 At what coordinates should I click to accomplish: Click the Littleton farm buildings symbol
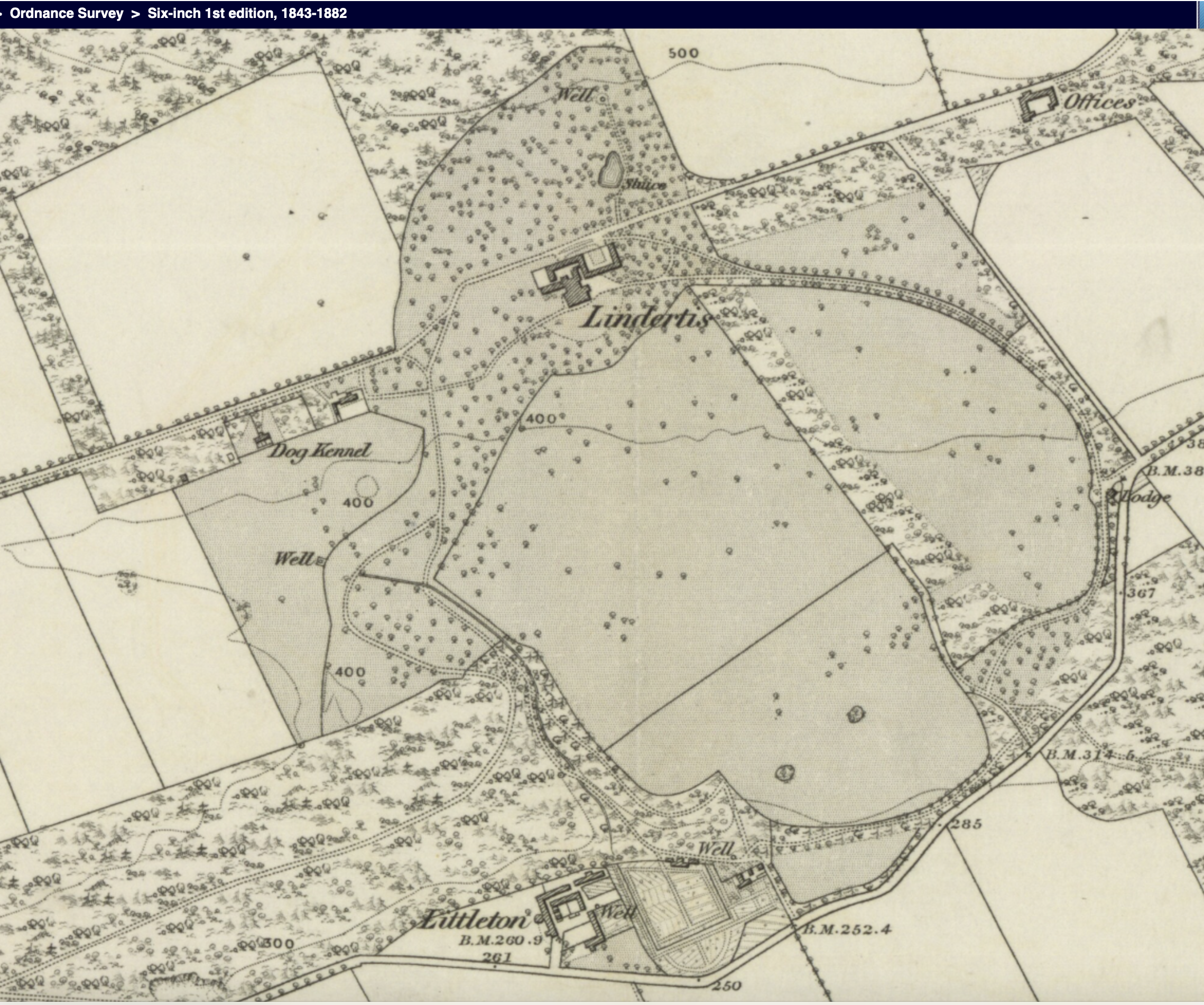click(568, 908)
